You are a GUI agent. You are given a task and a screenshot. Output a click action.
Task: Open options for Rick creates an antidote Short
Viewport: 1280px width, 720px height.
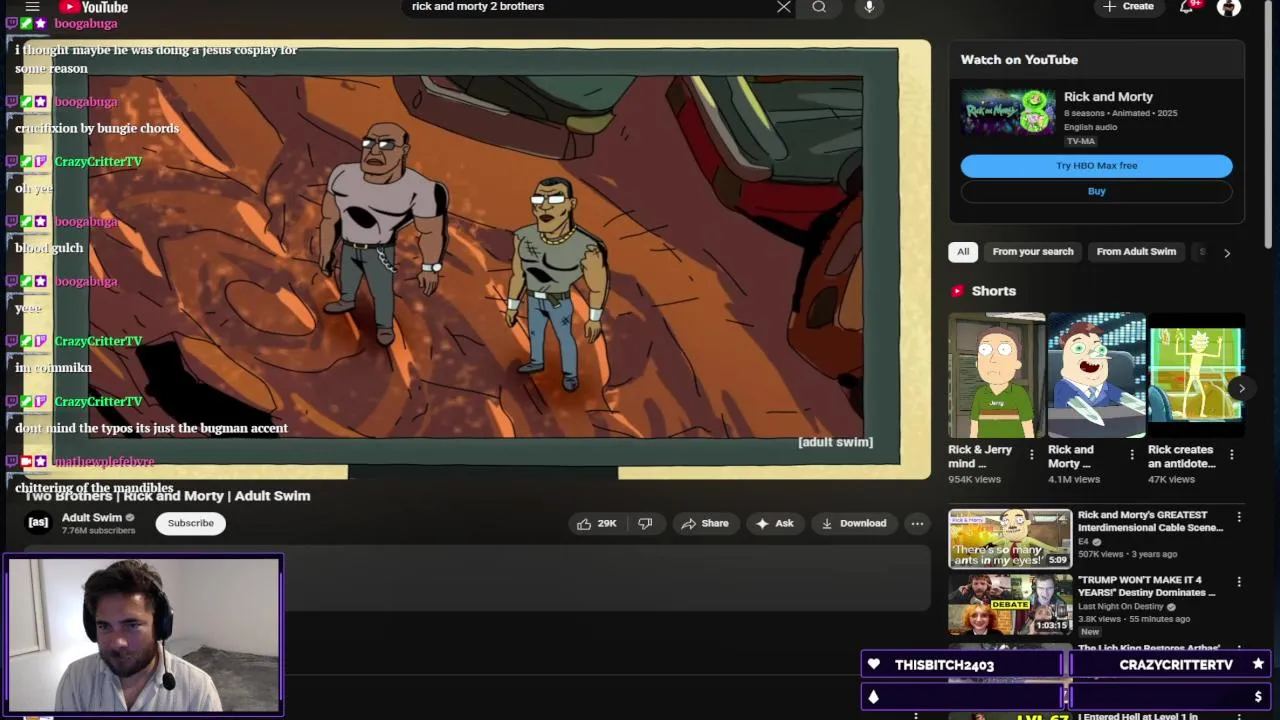click(x=1232, y=455)
